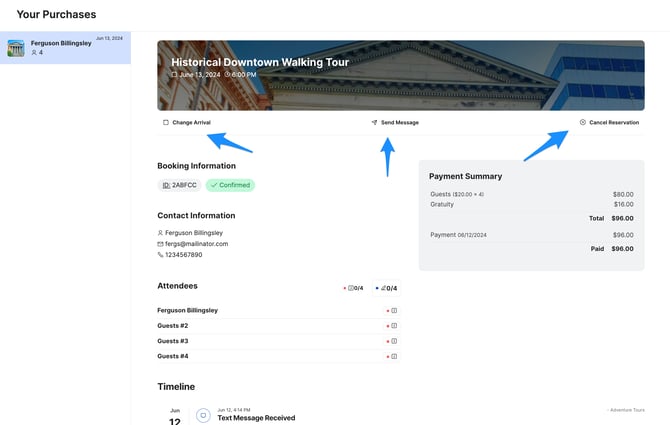Click the email fergs@mailinator.com
This screenshot has height=425, width=670.
point(197,244)
